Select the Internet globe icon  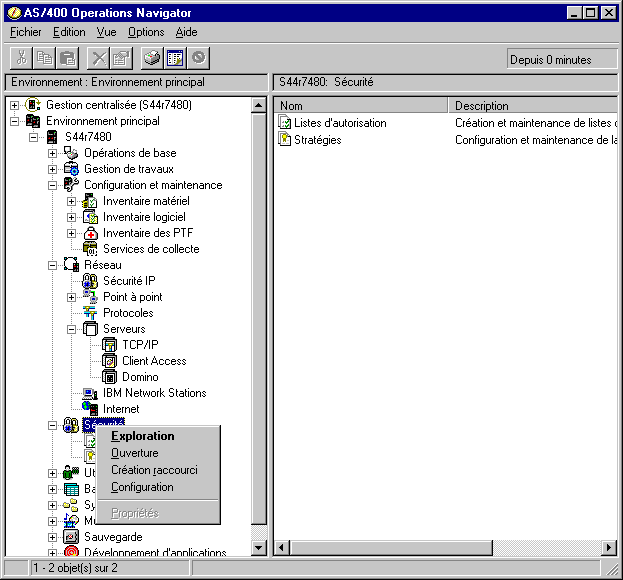click(90, 408)
